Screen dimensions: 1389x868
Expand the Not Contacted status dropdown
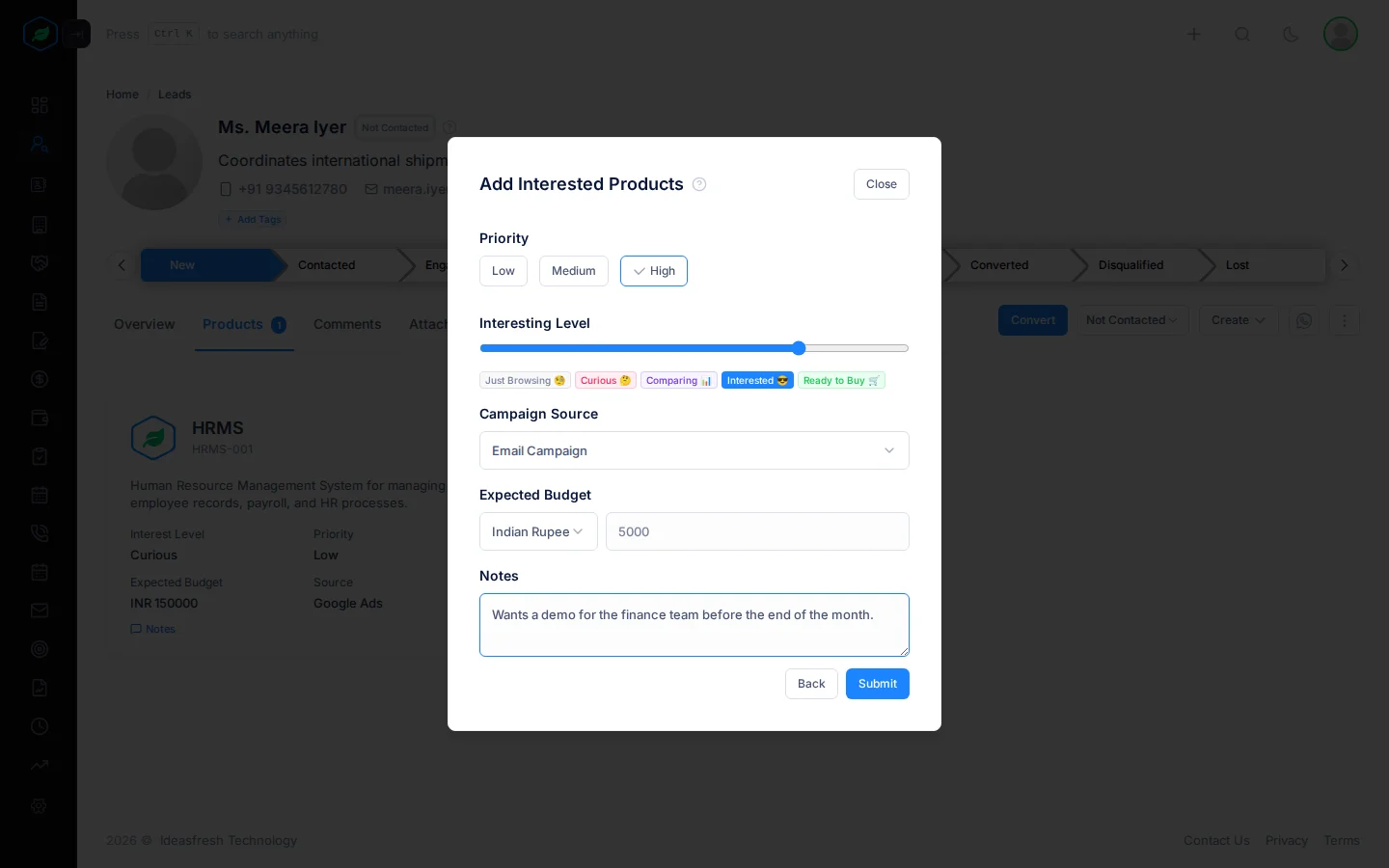coord(1132,320)
